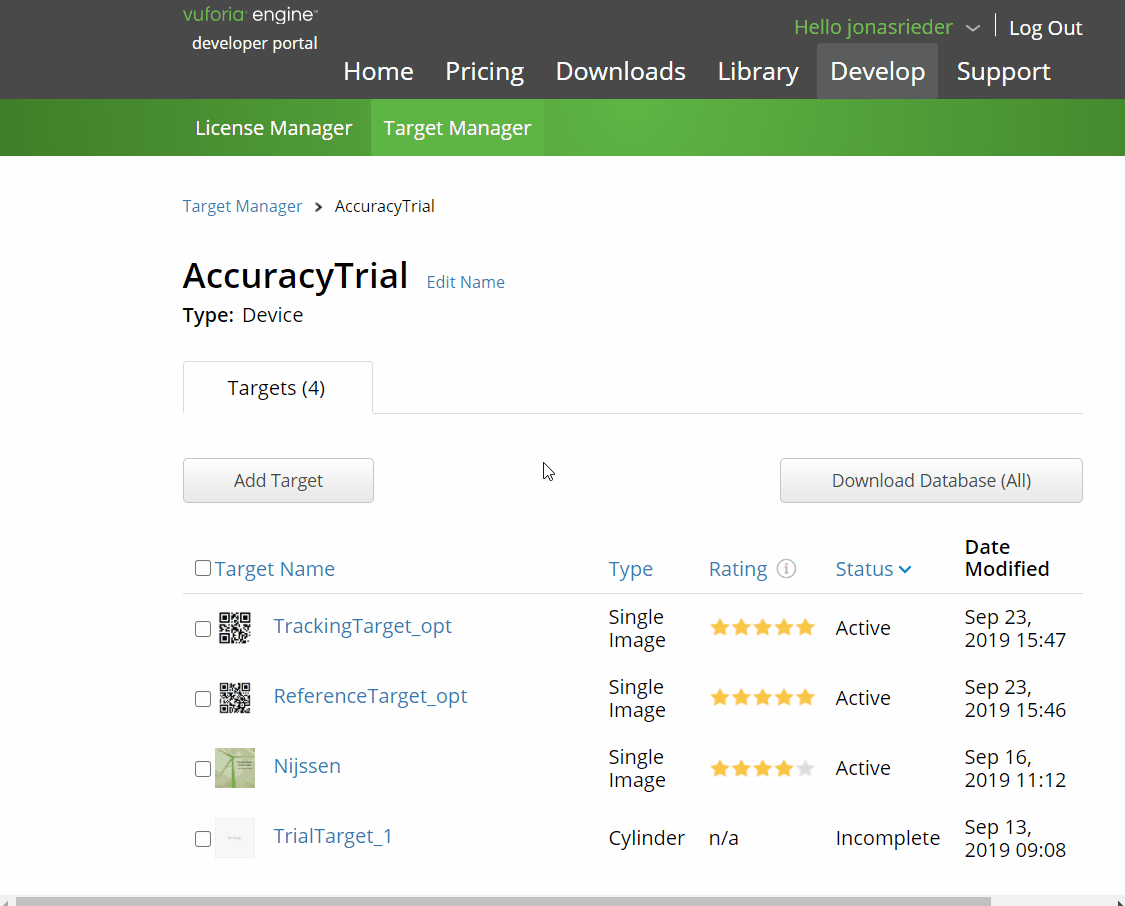Open the Downloads menu item

click(x=621, y=71)
